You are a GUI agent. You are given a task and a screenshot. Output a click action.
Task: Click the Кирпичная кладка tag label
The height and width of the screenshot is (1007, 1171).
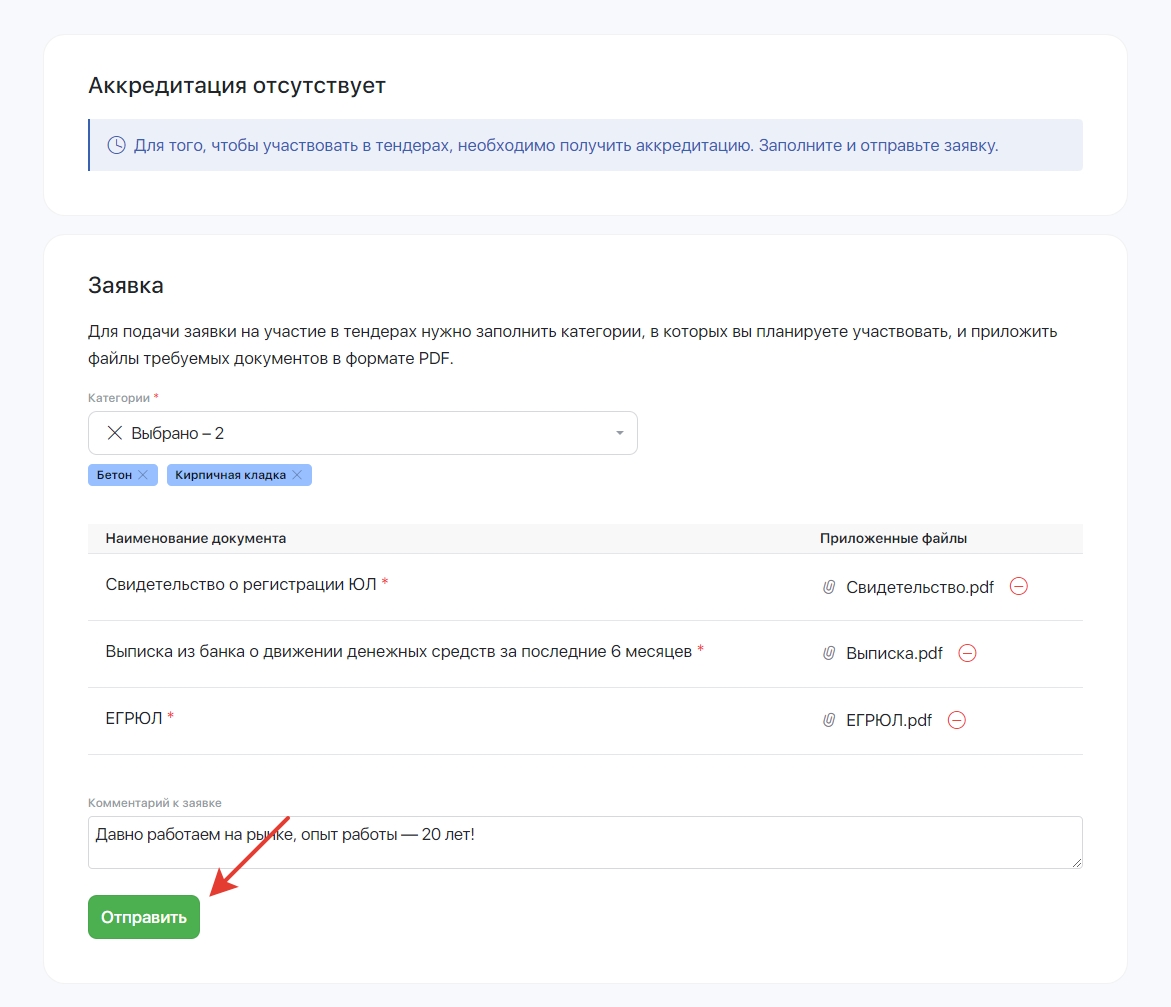[230, 475]
